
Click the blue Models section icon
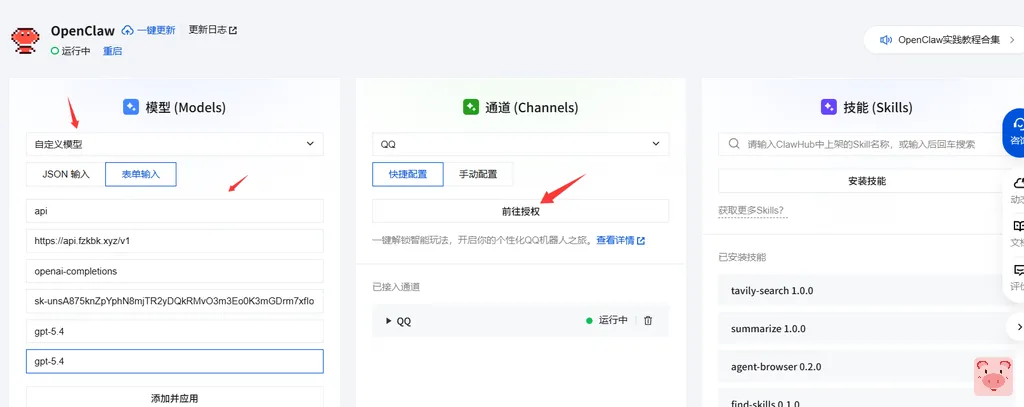click(131, 107)
